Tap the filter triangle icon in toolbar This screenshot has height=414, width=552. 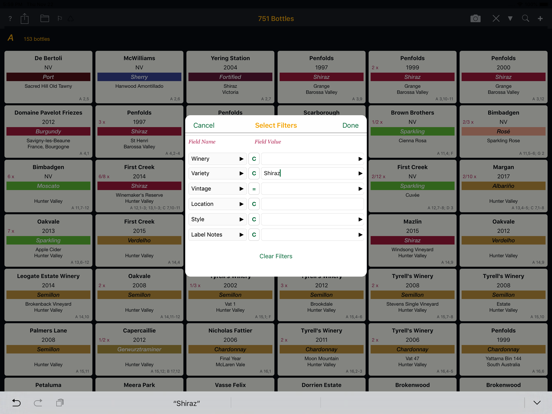[510, 18]
